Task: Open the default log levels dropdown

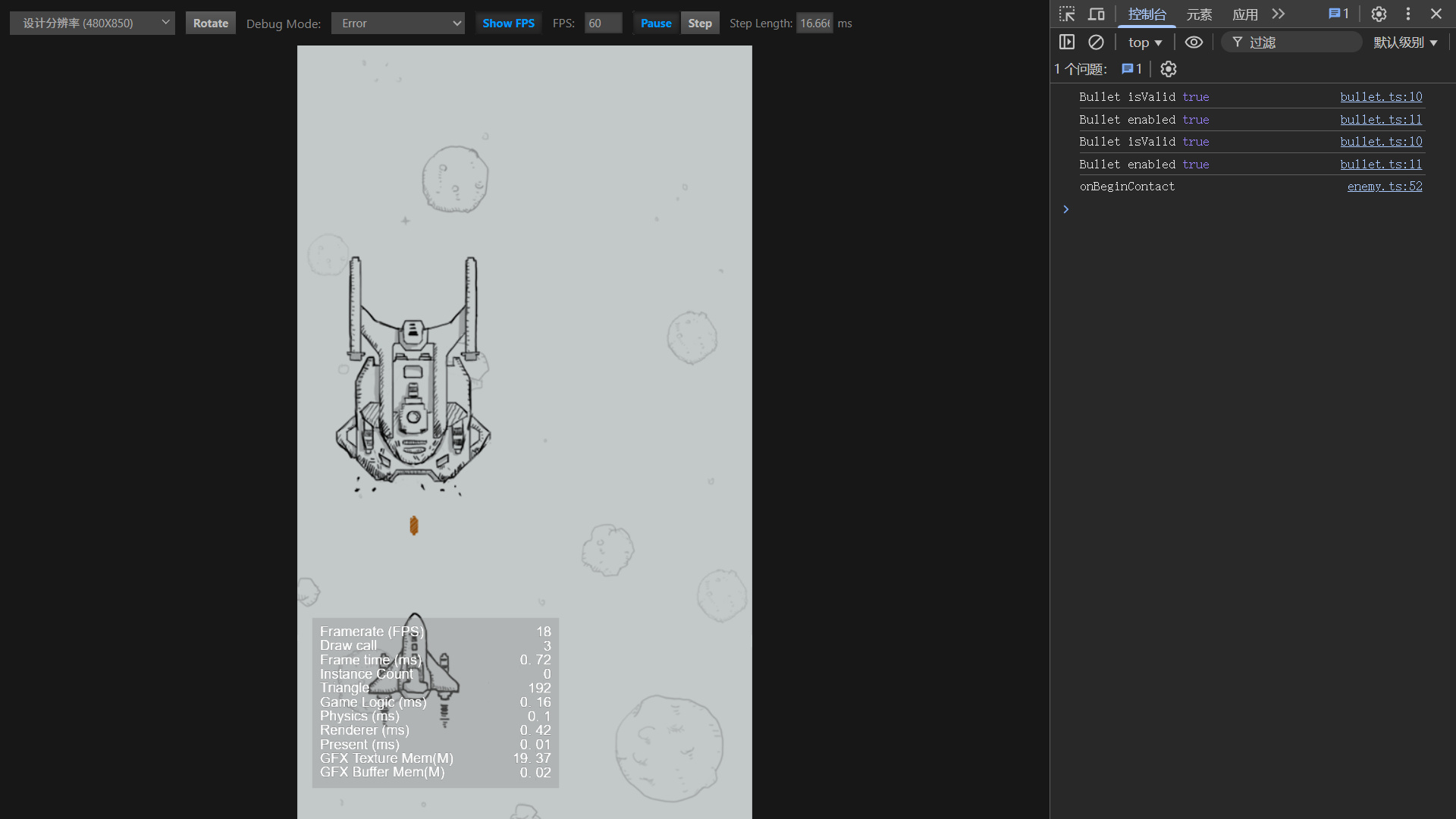Action: tap(1405, 42)
